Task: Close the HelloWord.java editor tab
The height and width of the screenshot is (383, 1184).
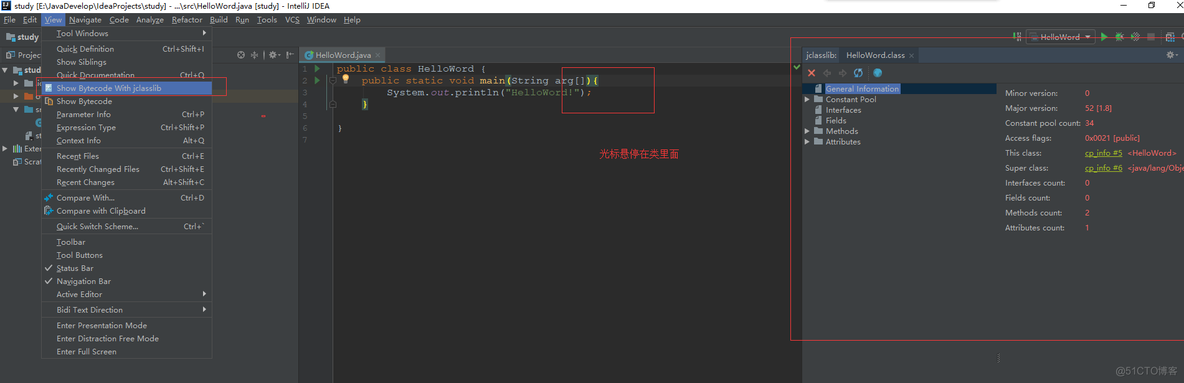Action: (x=378, y=55)
